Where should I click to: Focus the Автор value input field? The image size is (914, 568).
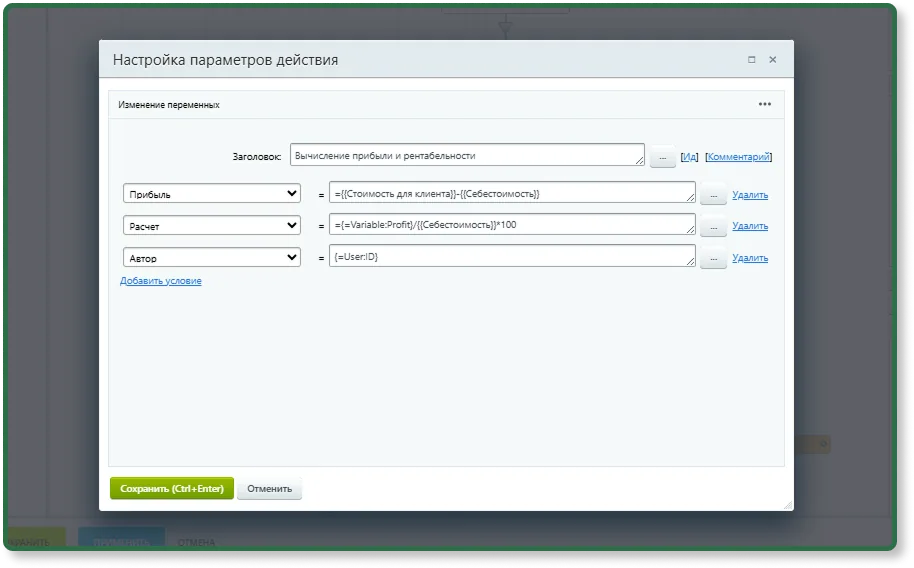[x=512, y=256]
